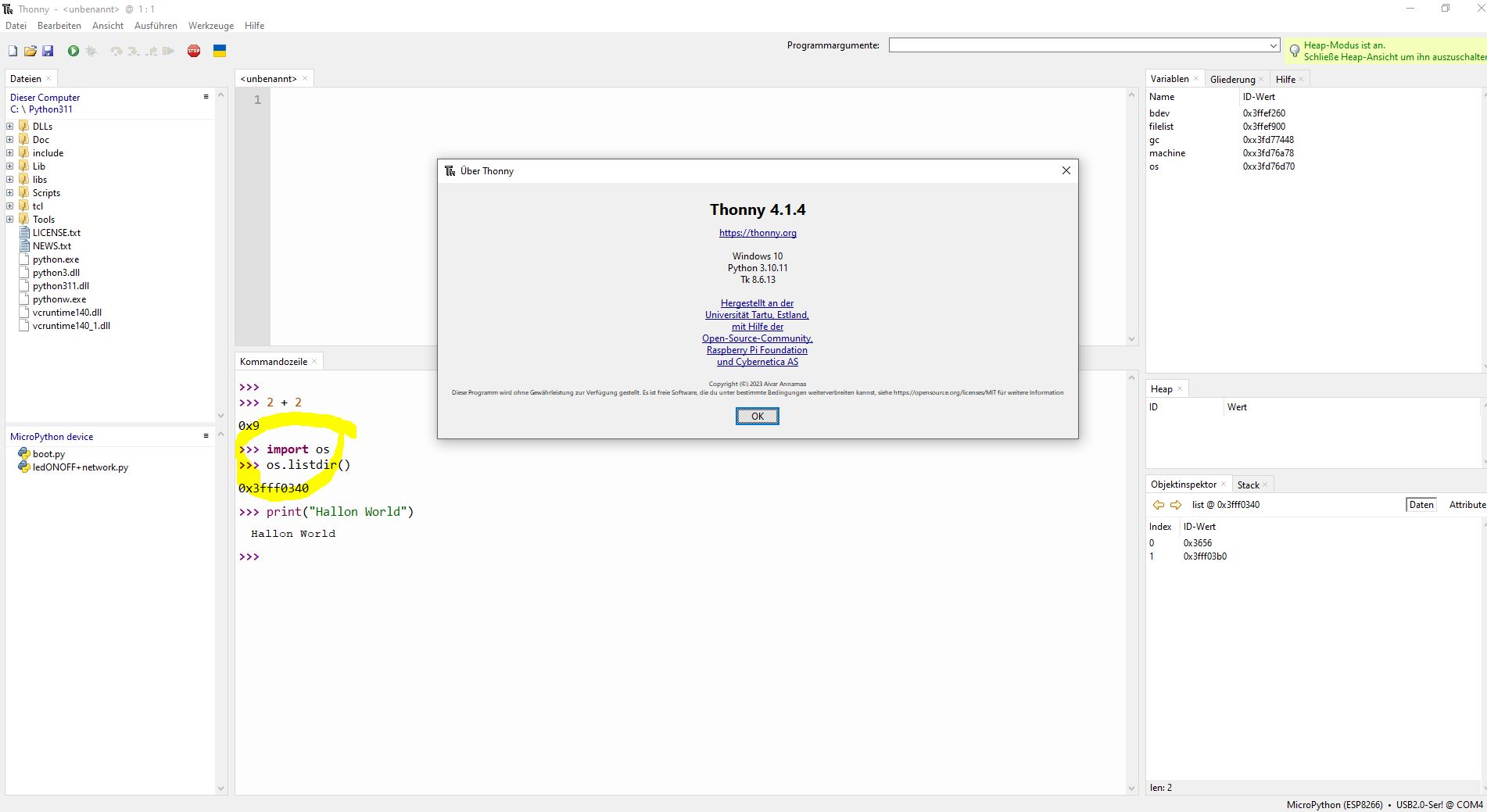Create a new file with toolbar icon
Screen dimensions: 1487x812
pyautogui.click(x=13, y=51)
